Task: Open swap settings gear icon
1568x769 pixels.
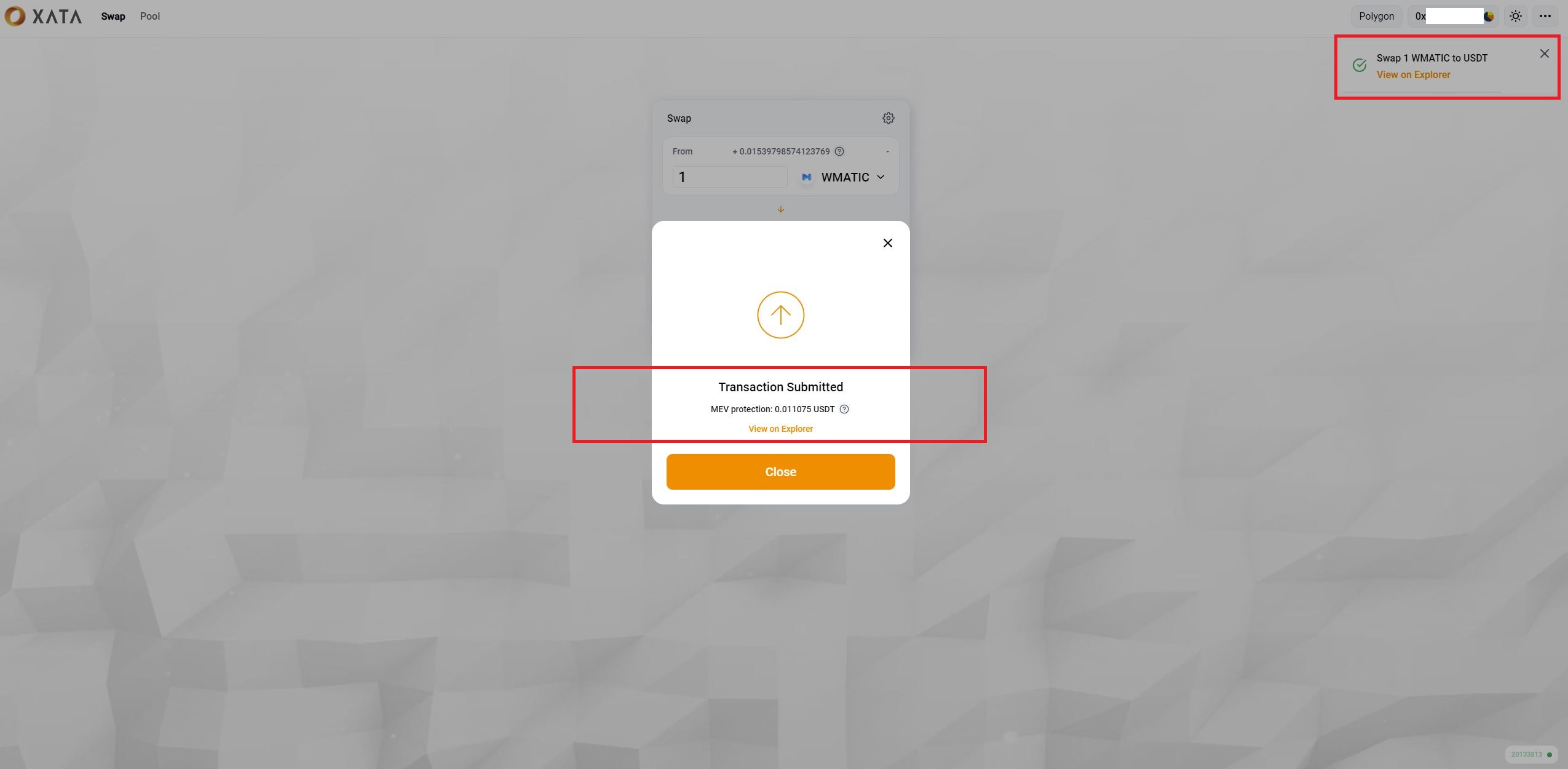Action: pyautogui.click(x=888, y=118)
